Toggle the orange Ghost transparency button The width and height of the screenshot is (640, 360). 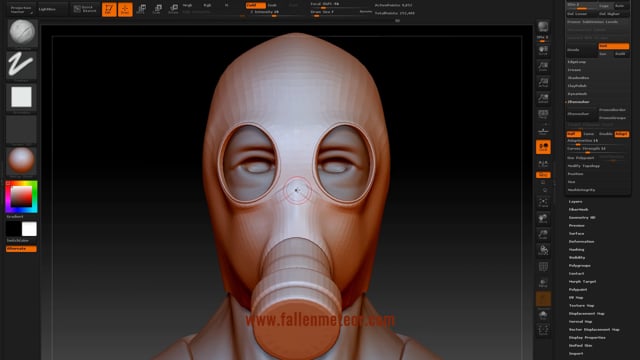click(x=543, y=299)
